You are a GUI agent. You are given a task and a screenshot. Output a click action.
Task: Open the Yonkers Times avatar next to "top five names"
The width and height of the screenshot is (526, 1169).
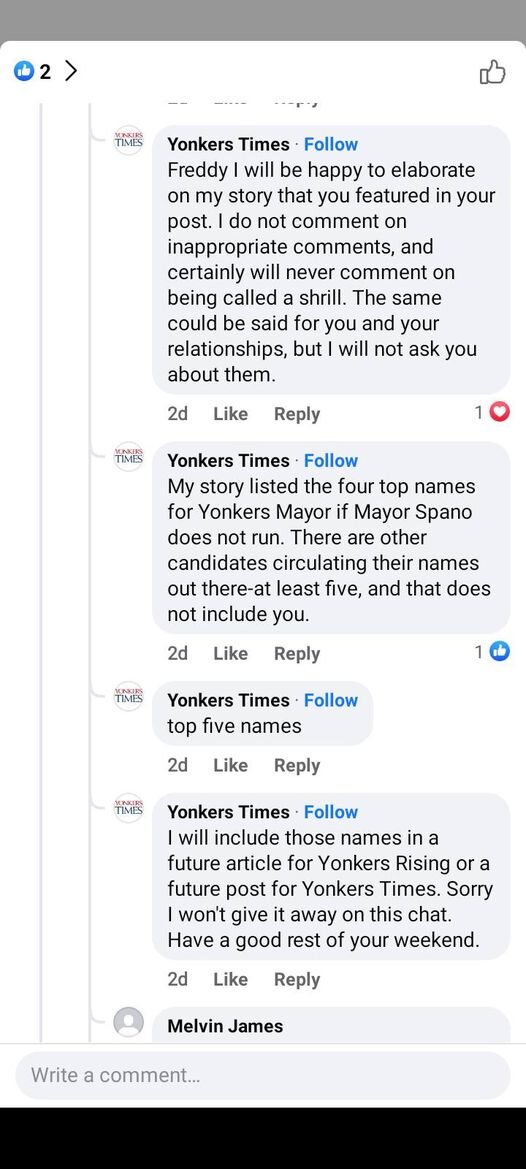pos(129,696)
